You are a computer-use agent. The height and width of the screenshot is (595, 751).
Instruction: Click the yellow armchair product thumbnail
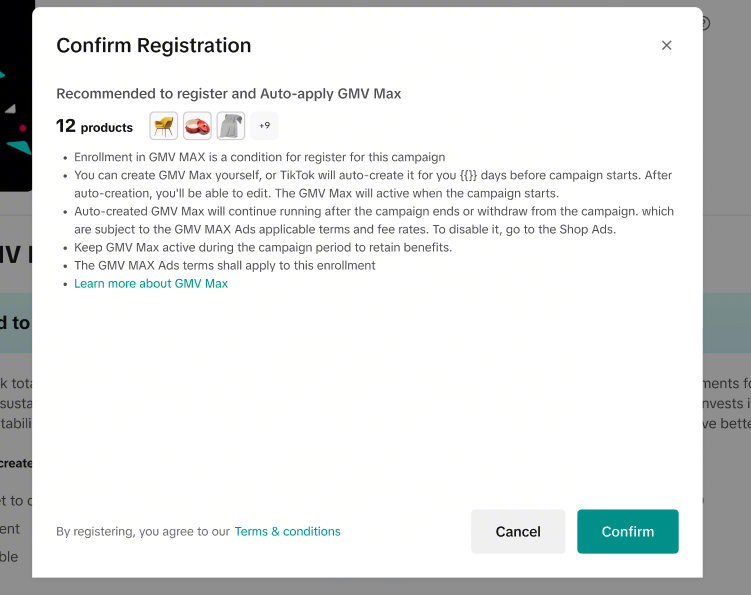(164, 126)
